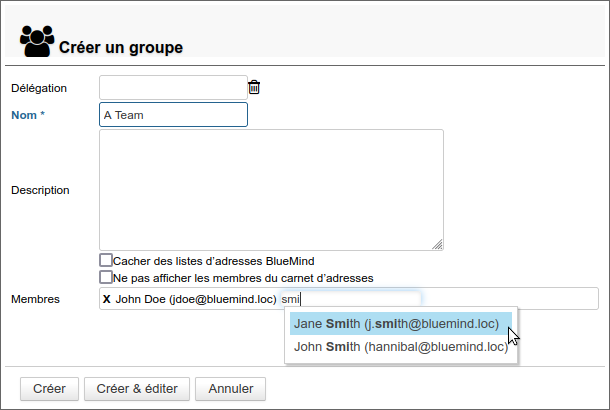
Task: Click the group people icon in header
Action: [36, 41]
